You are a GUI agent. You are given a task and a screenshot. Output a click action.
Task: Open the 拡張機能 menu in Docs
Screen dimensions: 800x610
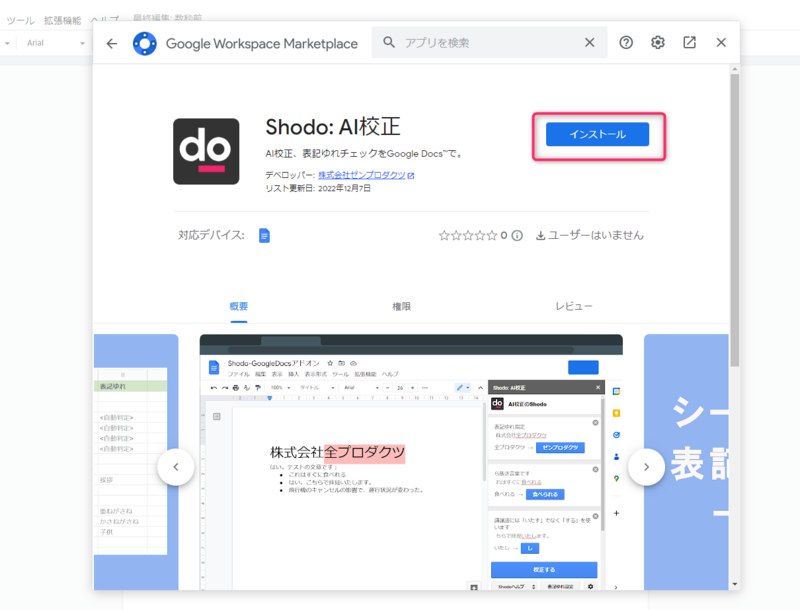[62, 20]
